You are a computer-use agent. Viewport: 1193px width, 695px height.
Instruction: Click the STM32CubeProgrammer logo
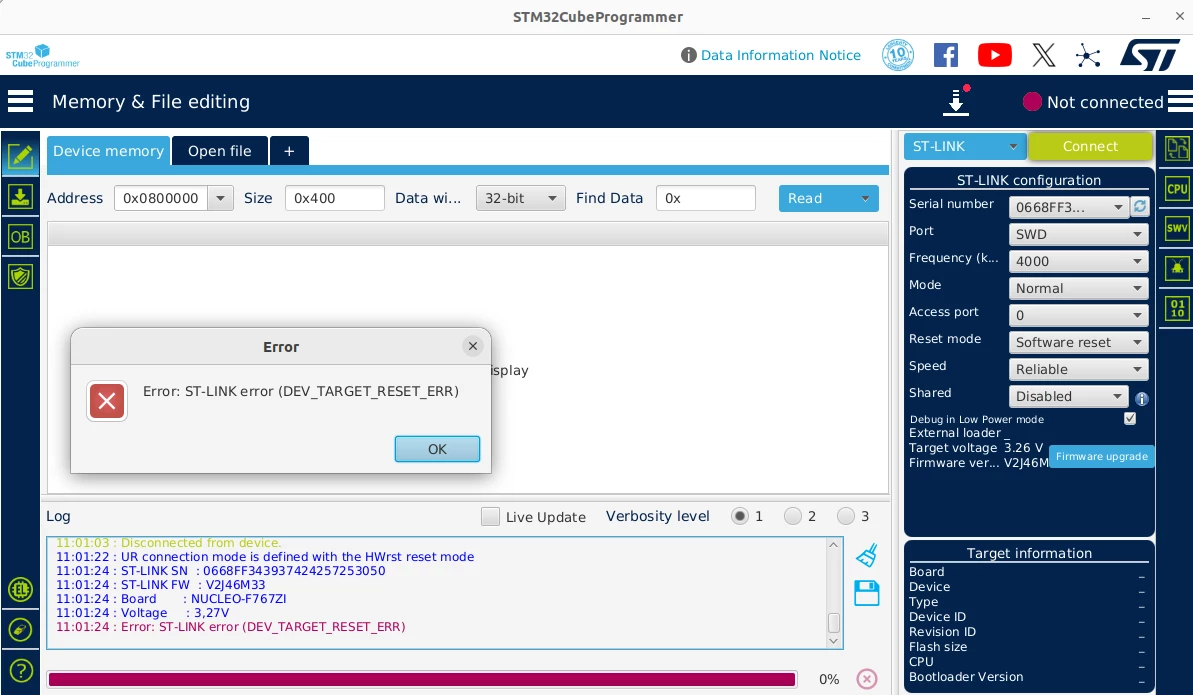click(43, 56)
